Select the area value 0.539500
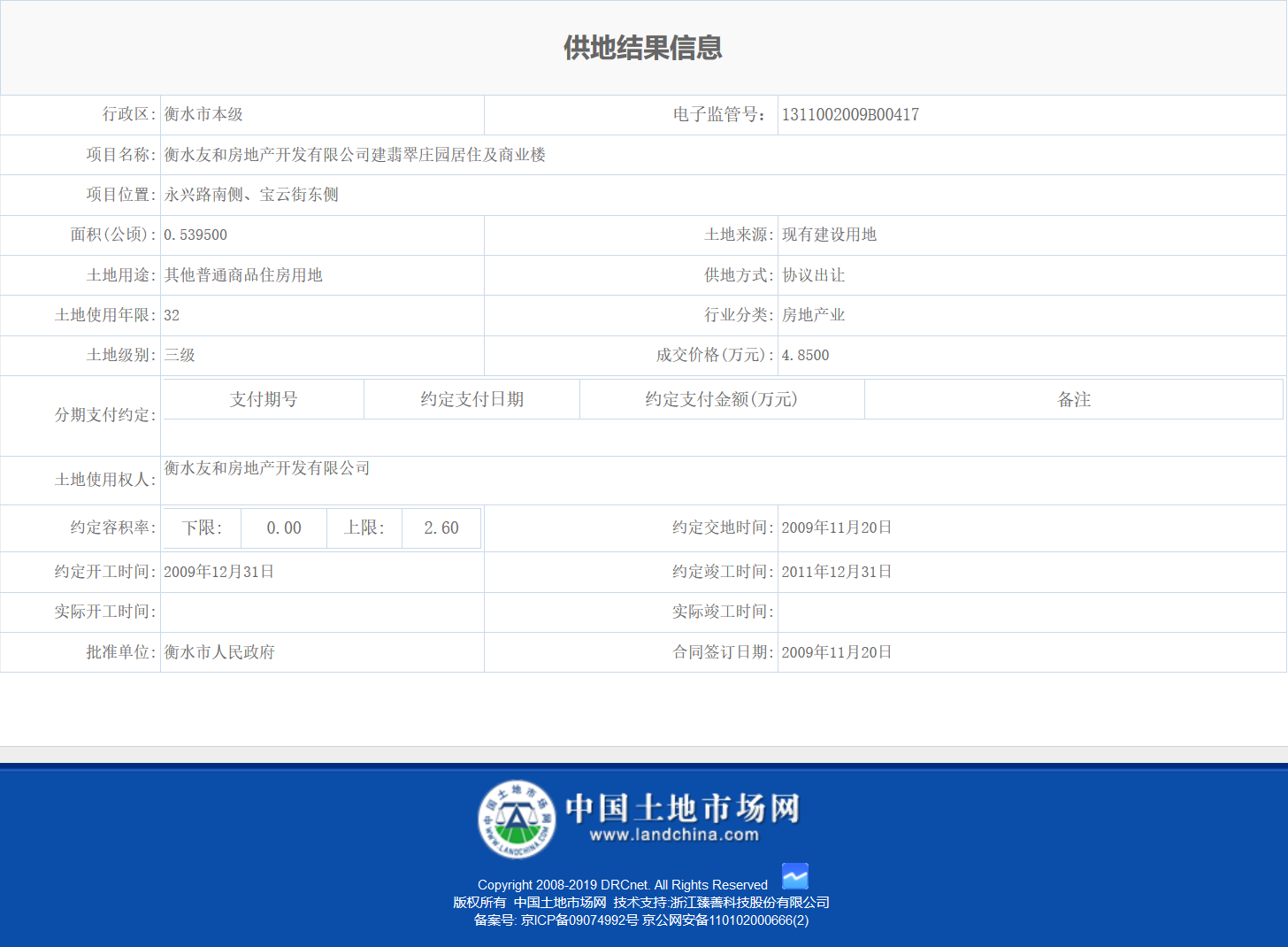 pyautogui.click(x=195, y=235)
